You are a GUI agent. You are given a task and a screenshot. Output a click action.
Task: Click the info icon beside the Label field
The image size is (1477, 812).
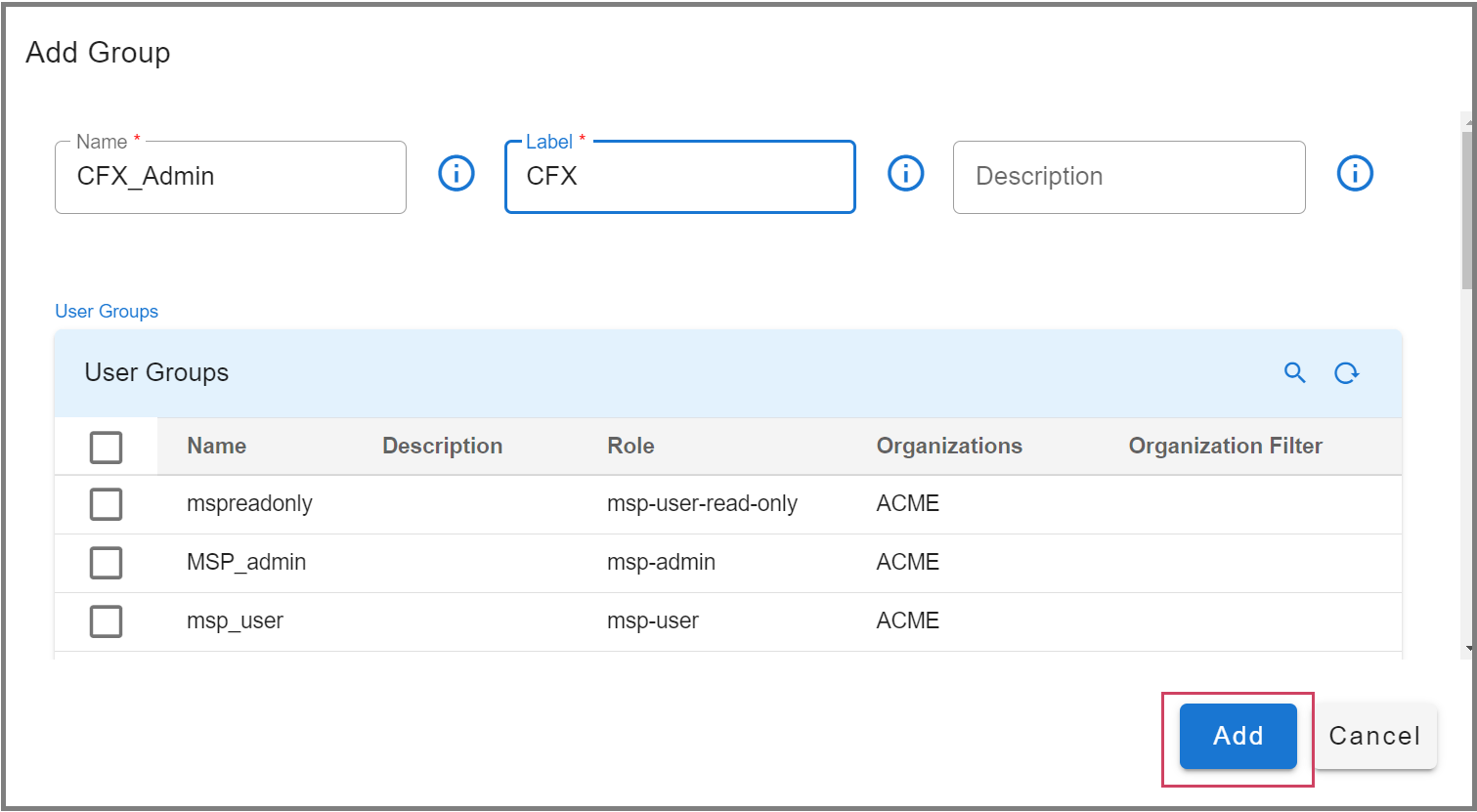click(905, 173)
